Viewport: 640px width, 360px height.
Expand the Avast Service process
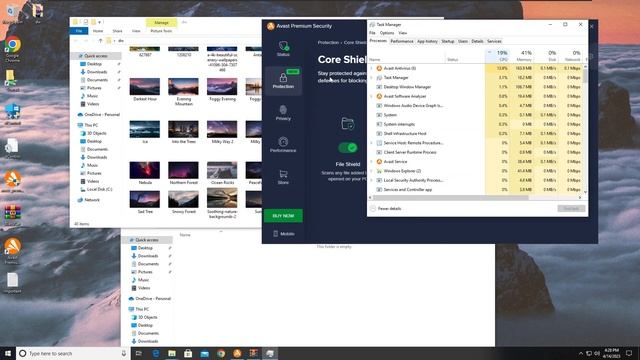pyautogui.click(x=371, y=162)
